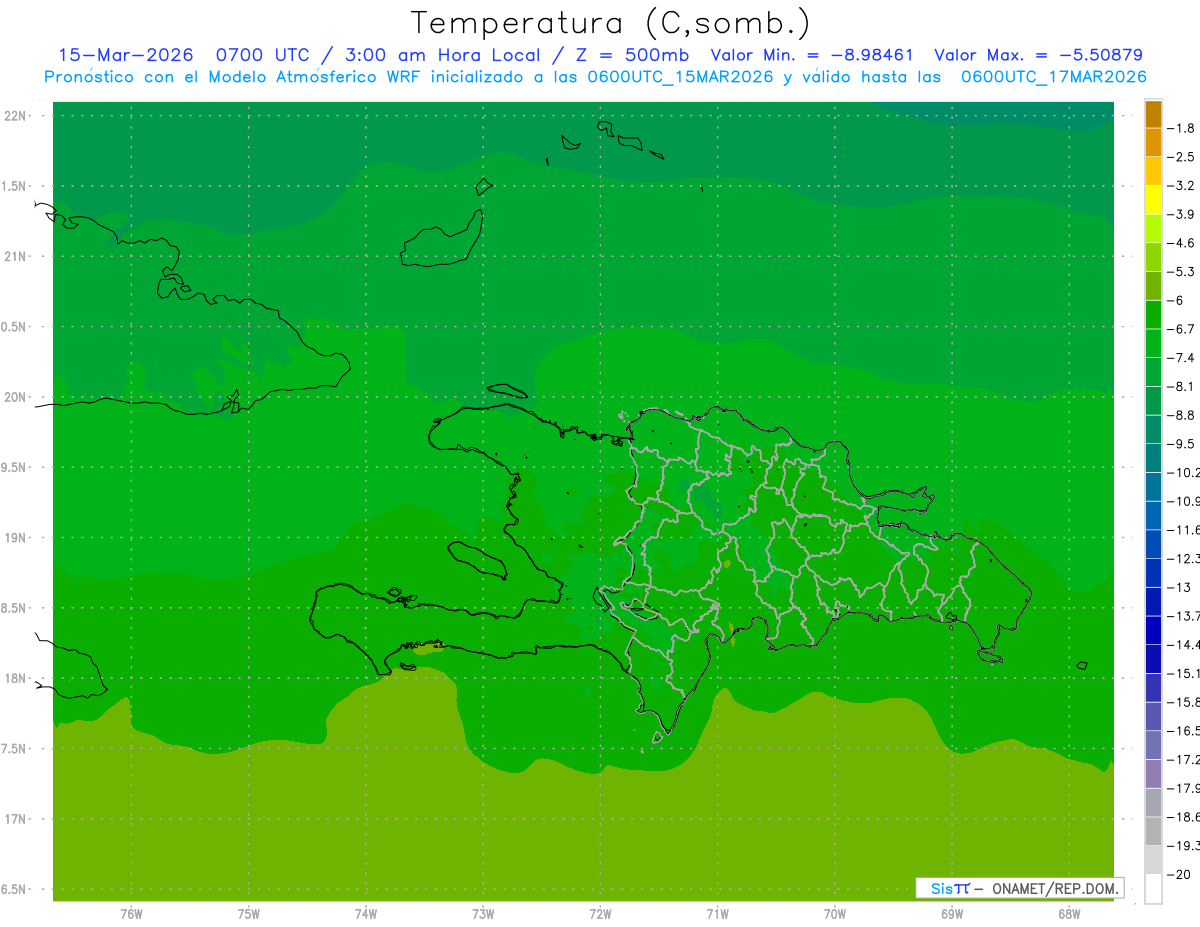Click the "-6.7" color scale value
Image resolution: width=1200 pixels, height=927 pixels.
tap(1182, 329)
